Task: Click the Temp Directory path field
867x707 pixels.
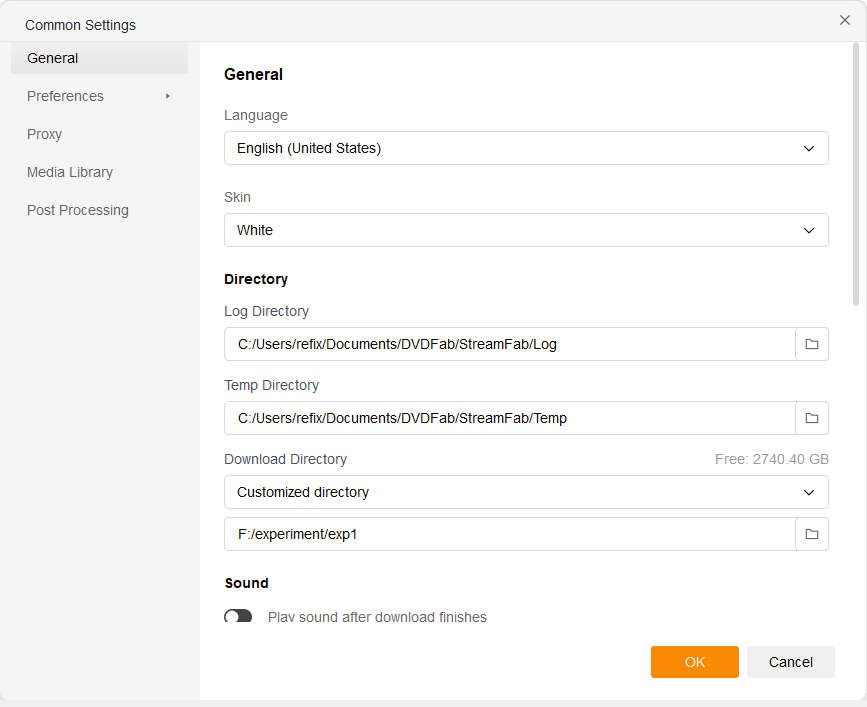Action: tap(510, 418)
